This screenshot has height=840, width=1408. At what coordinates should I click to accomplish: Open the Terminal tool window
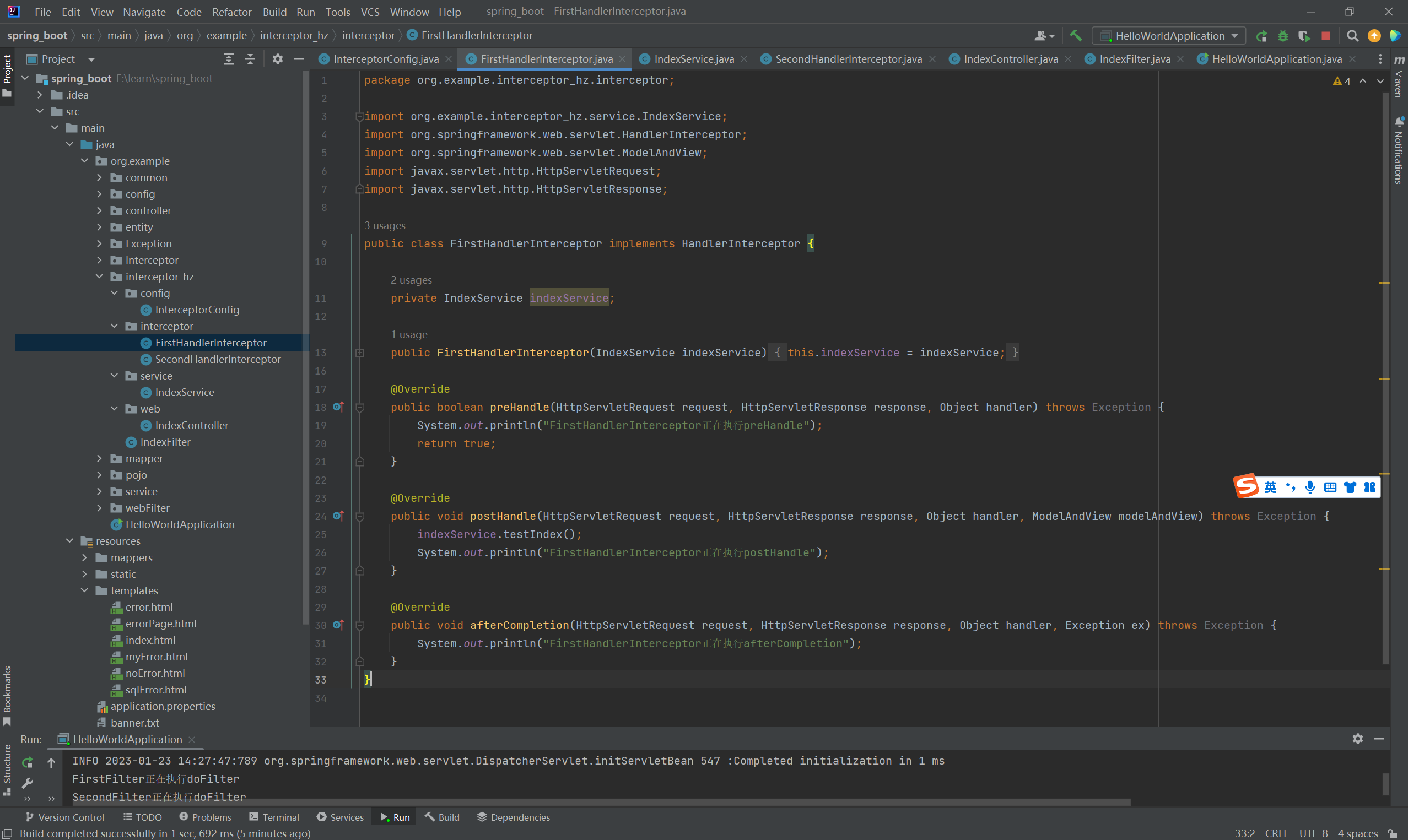click(274, 817)
